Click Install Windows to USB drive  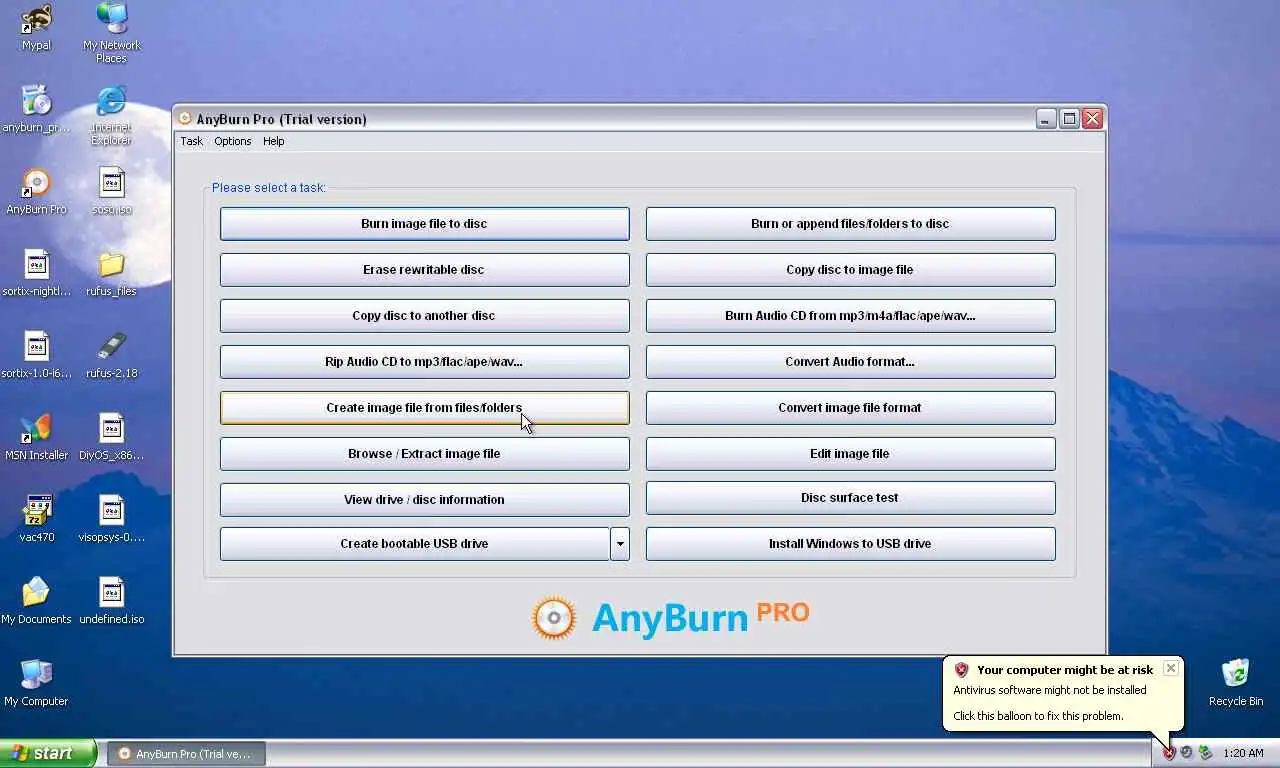[850, 544]
